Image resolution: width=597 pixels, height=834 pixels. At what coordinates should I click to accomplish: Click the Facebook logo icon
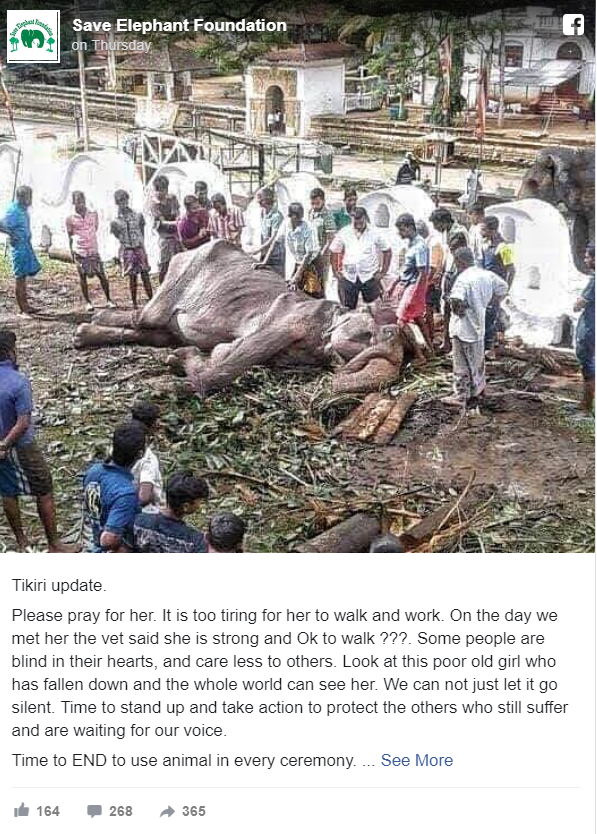pyautogui.click(x=573, y=24)
